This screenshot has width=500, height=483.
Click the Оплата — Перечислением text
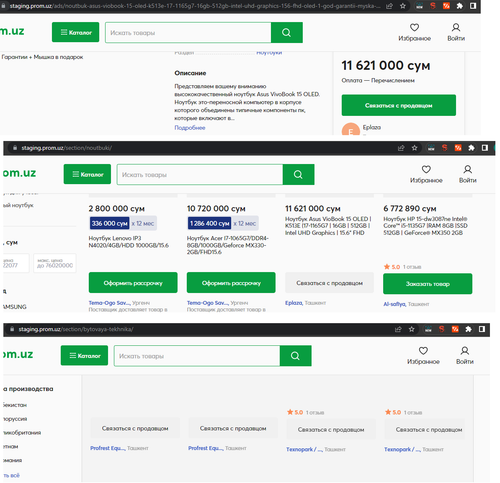378,80
